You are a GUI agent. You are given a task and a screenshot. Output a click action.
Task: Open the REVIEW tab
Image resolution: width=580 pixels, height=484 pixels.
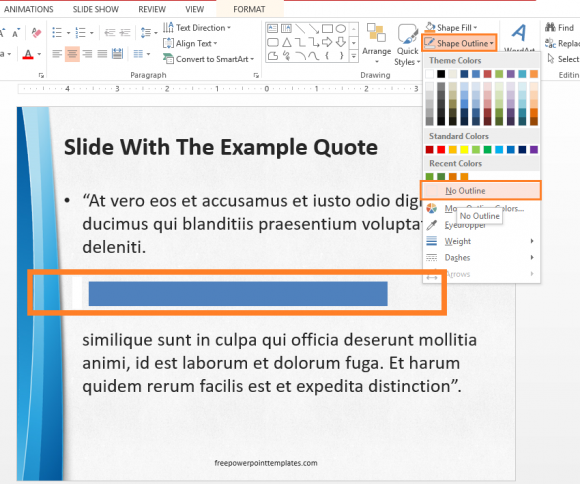(152, 9)
